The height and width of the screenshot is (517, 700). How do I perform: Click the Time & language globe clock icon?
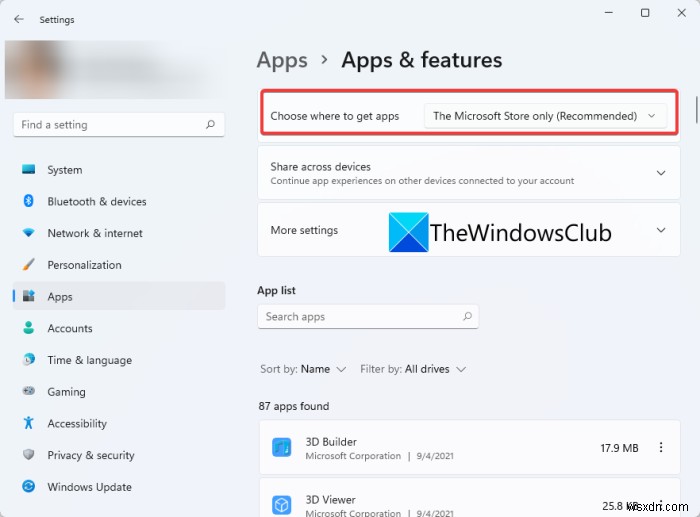coord(29,359)
